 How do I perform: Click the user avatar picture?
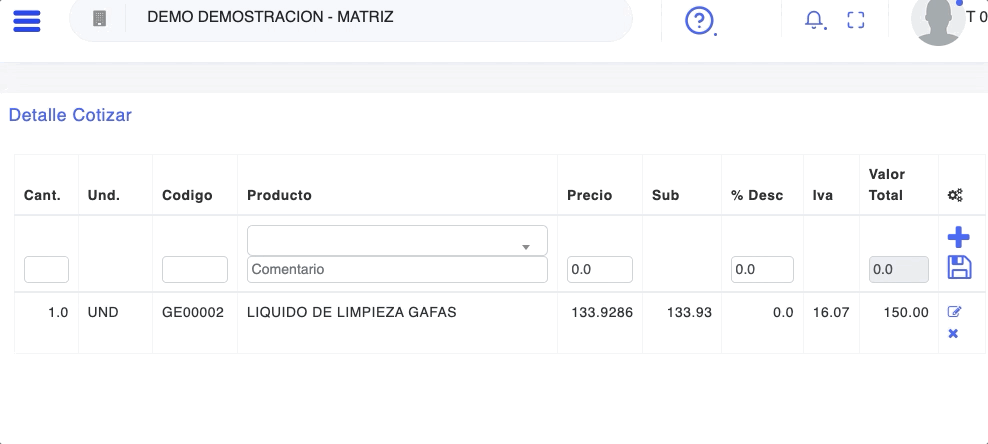(937, 20)
